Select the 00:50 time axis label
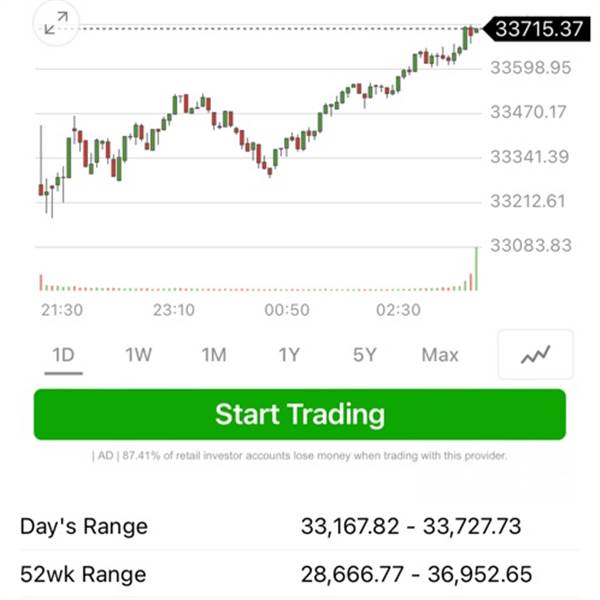Screen dimensions: 600x600 (x=287, y=310)
